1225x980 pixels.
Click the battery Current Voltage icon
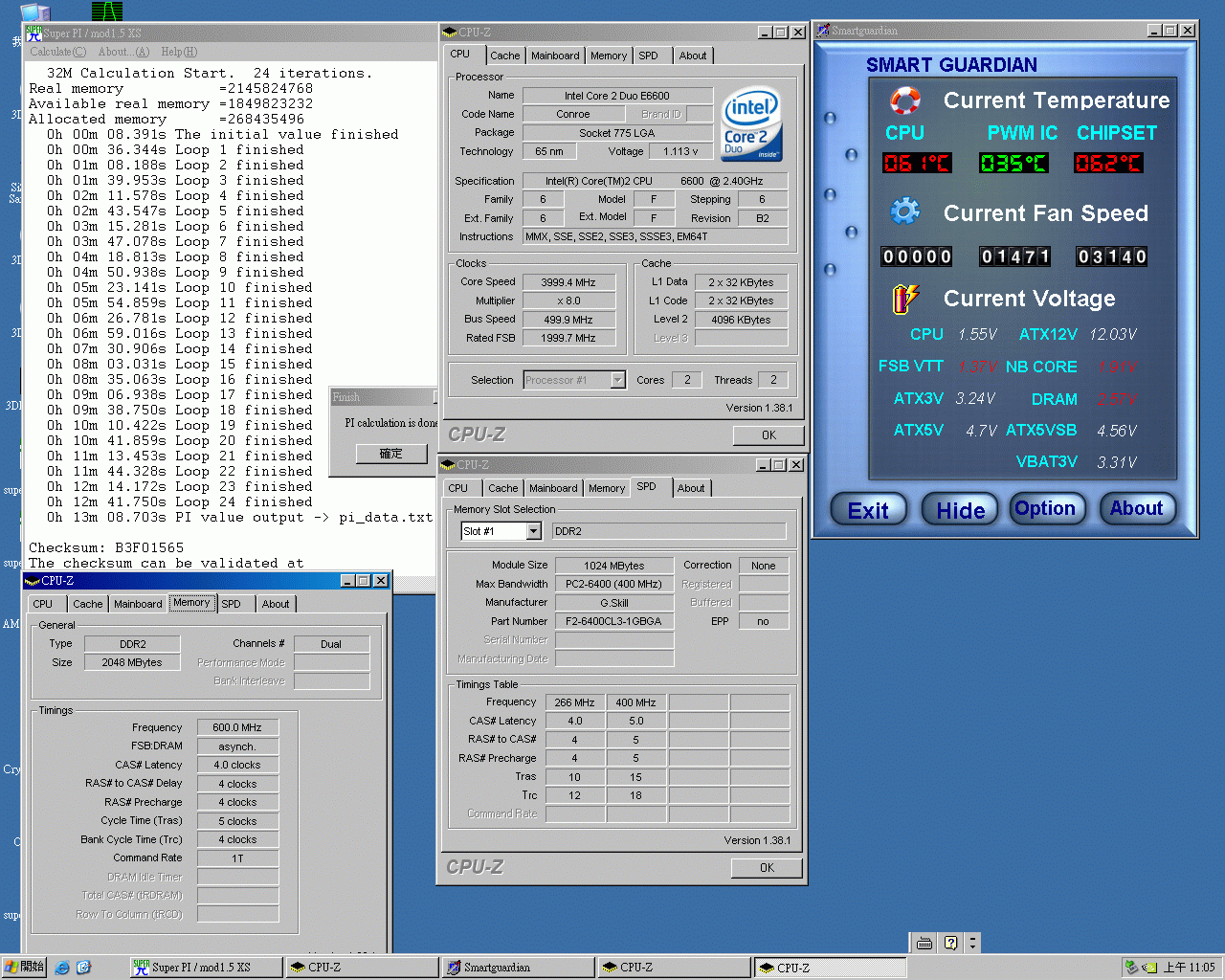tap(904, 299)
